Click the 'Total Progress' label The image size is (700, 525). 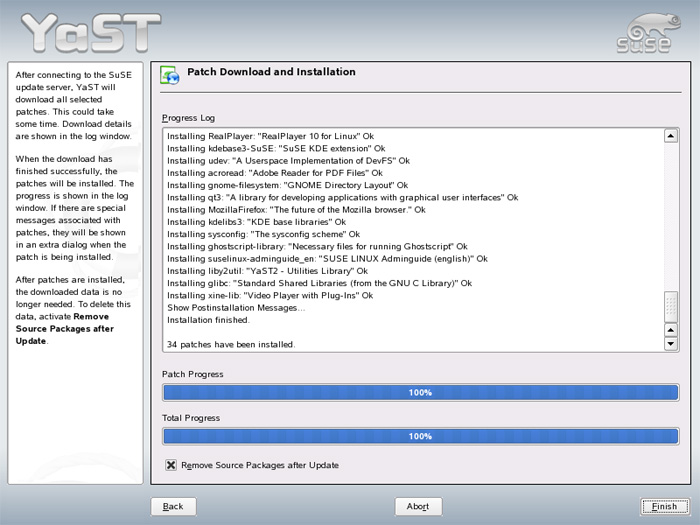pyautogui.click(x=191, y=418)
